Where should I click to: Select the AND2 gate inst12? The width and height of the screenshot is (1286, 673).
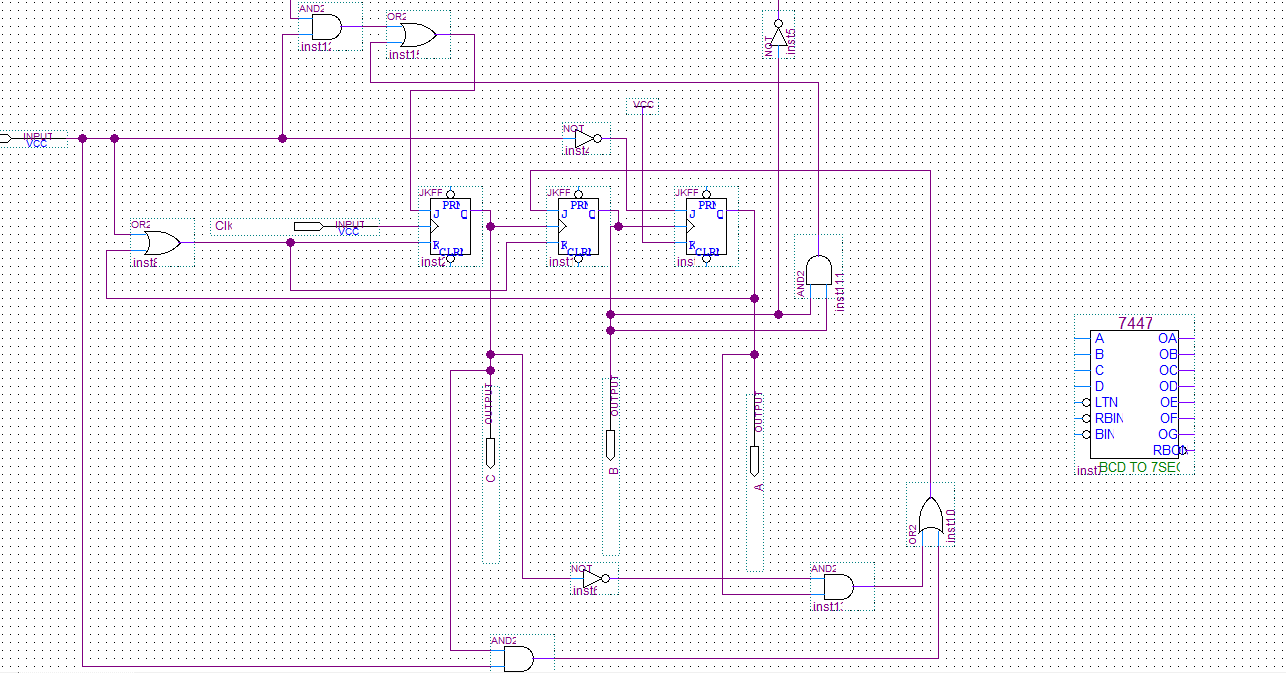(326, 27)
